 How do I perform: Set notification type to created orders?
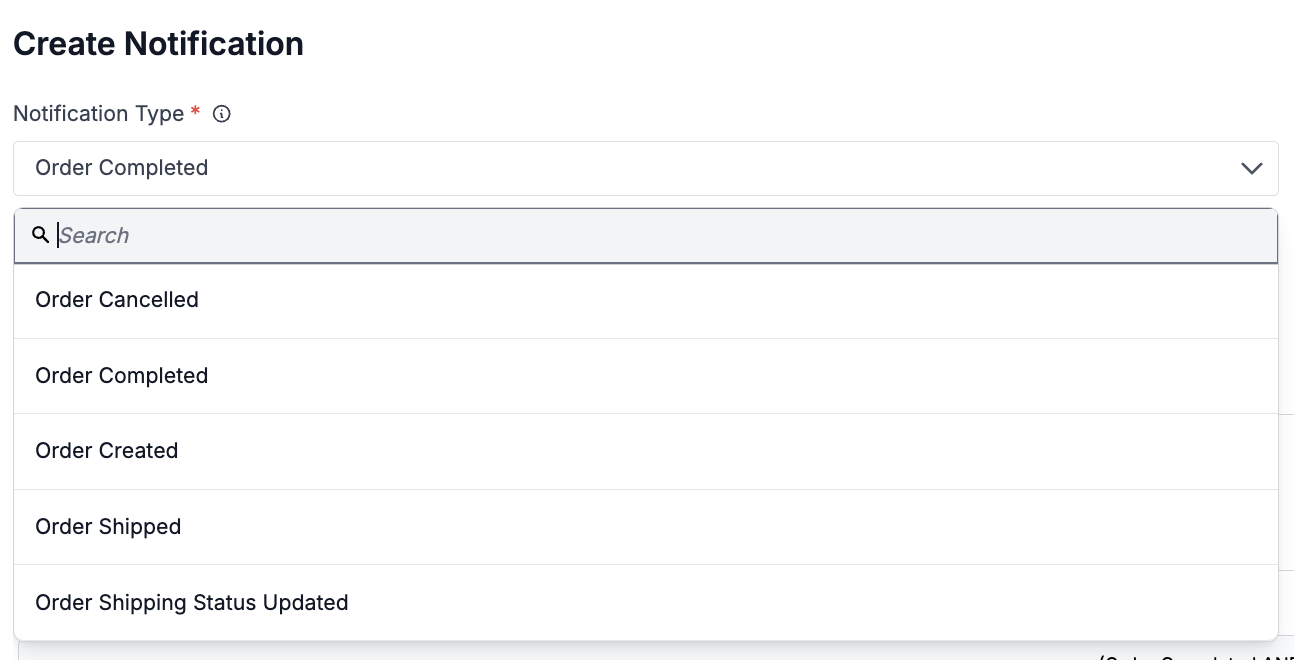107,451
